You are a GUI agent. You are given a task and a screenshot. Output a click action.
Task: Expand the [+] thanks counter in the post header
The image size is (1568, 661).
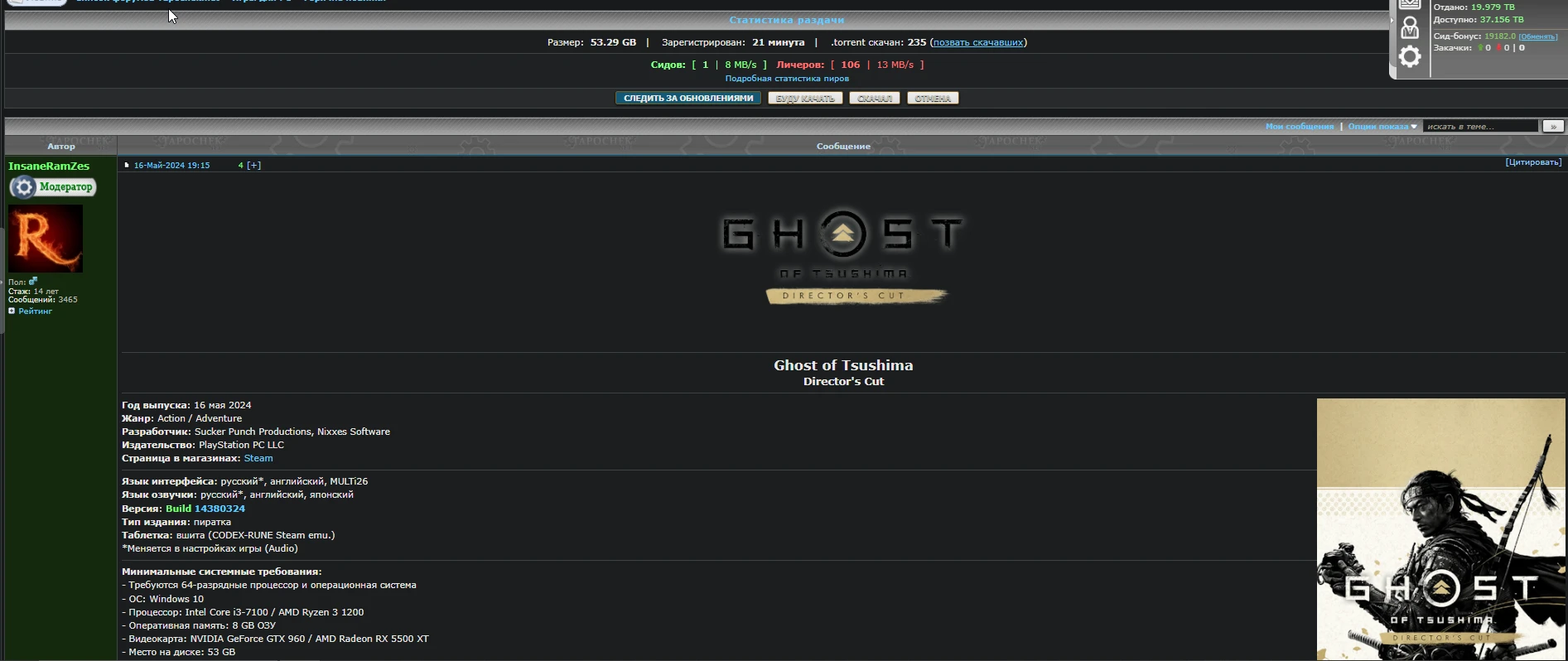[254, 166]
